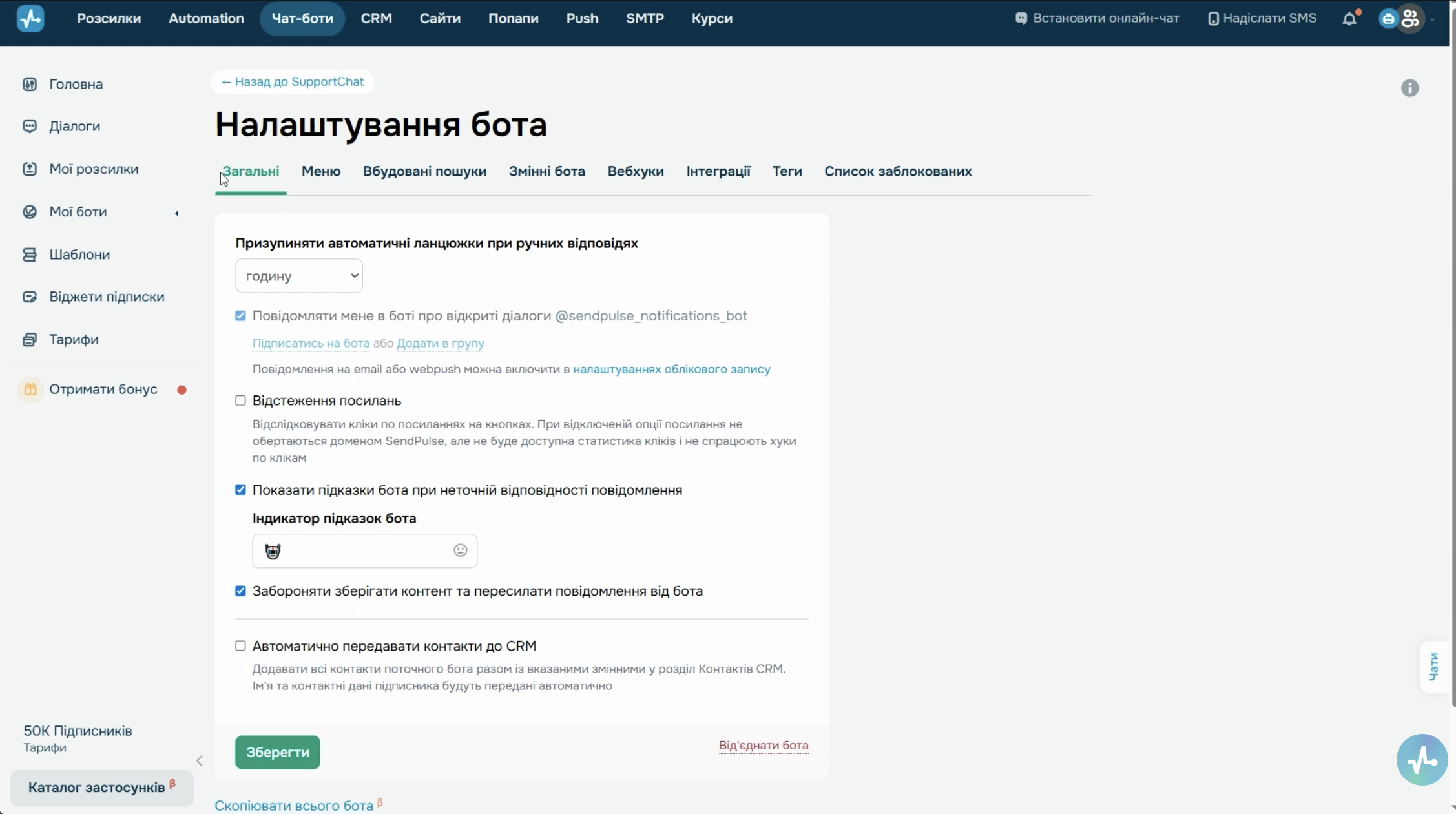This screenshot has width=1456, height=814.
Task: Open Сайти in top navigation
Action: coord(440,18)
